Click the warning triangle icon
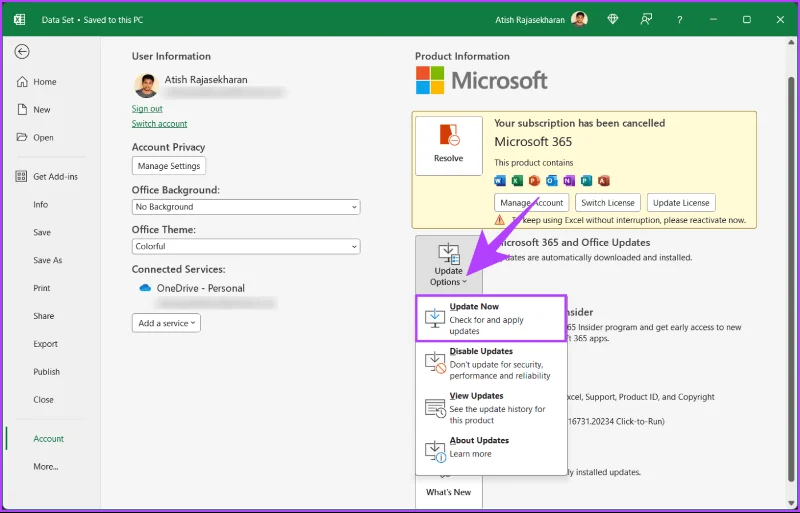This screenshot has height=513, width=800. point(499,220)
